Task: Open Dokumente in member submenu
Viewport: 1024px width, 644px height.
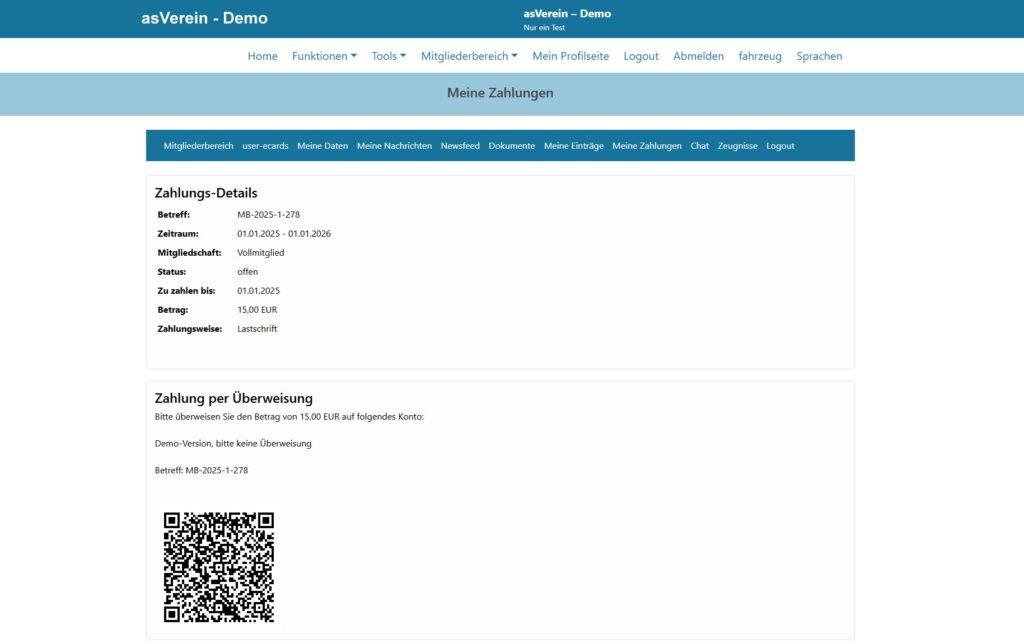Action: [512, 146]
